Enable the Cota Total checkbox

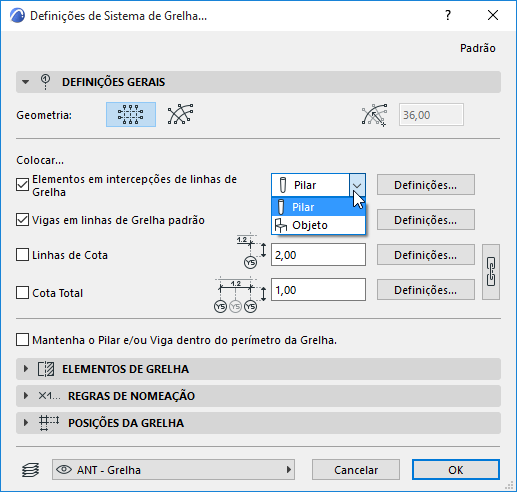pos(22,293)
